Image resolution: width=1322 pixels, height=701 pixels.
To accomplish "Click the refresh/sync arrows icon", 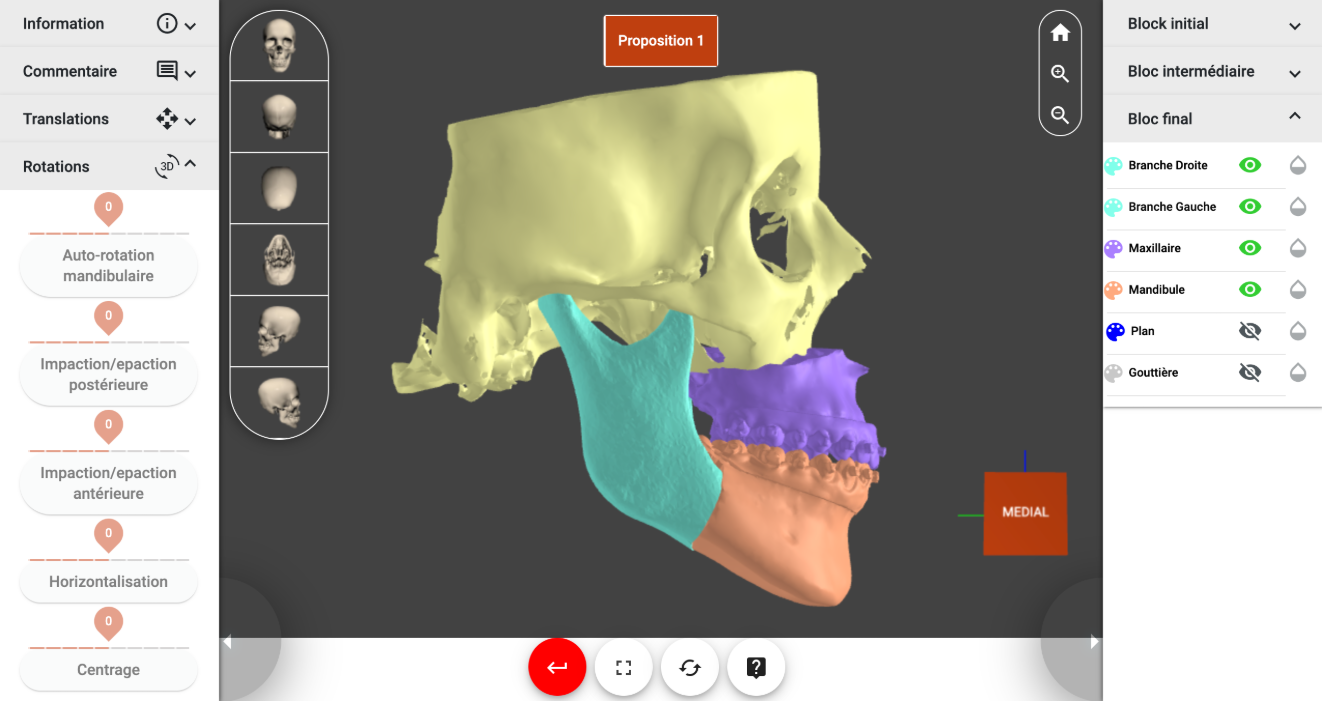I will [690, 667].
